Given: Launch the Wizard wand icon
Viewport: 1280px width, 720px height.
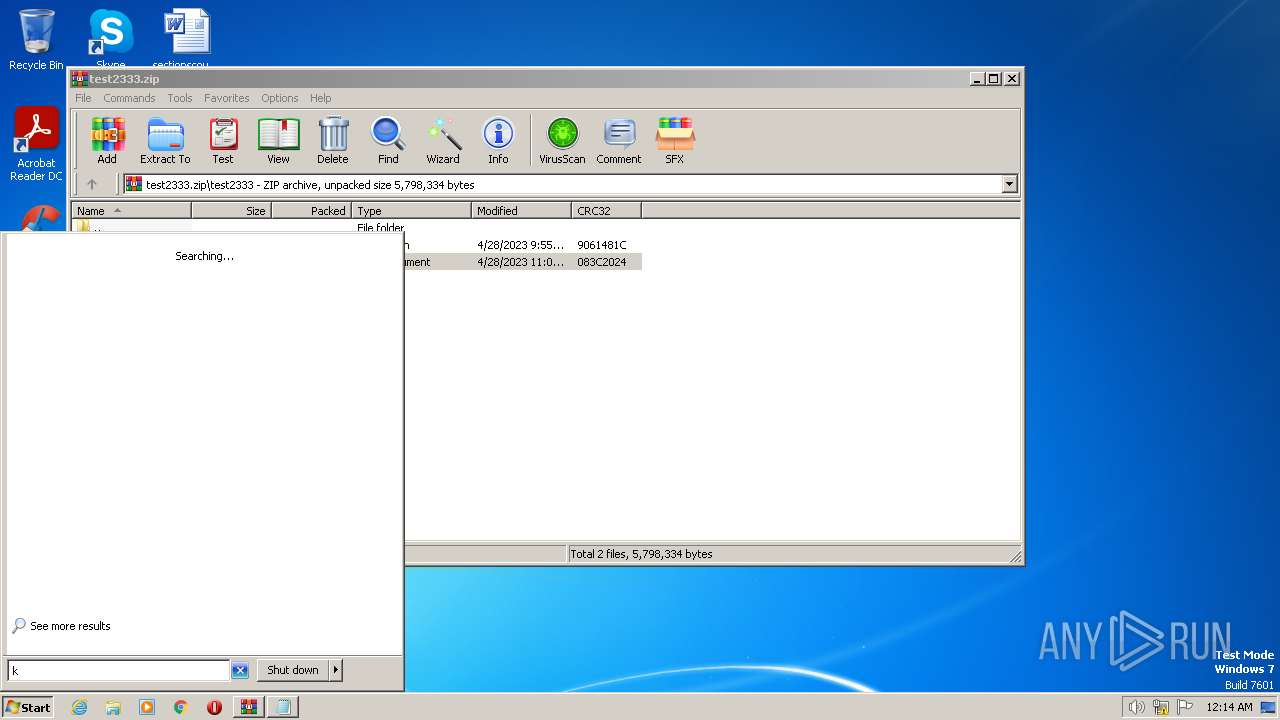Looking at the screenshot, I should tap(443, 140).
